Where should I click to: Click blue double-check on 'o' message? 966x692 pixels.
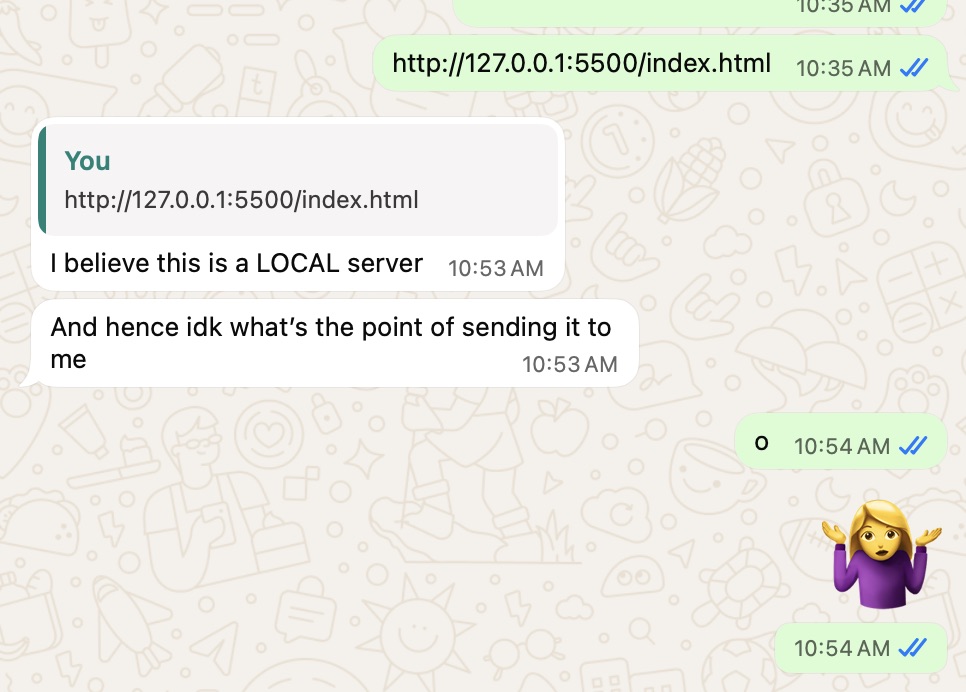coord(913,446)
